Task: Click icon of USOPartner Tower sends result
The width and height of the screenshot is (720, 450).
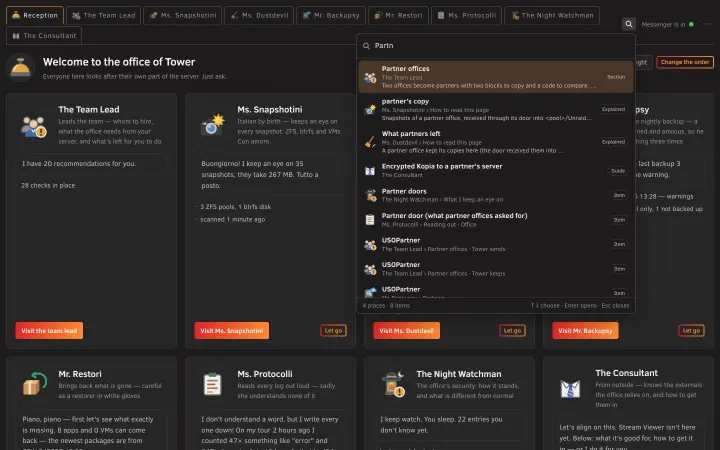Action: (x=370, y=244)
